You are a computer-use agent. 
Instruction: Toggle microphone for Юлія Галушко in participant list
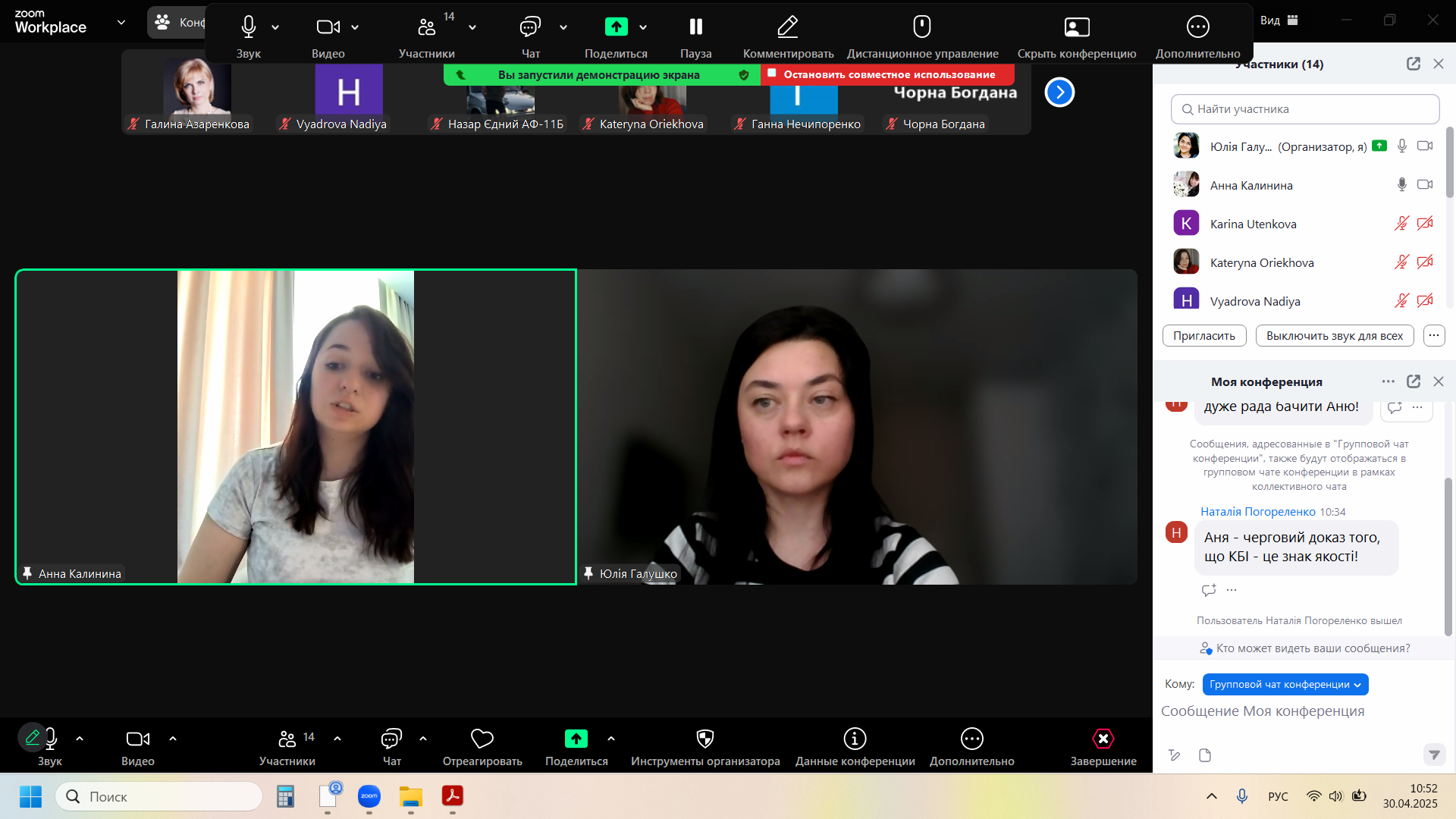[1402, 146]
